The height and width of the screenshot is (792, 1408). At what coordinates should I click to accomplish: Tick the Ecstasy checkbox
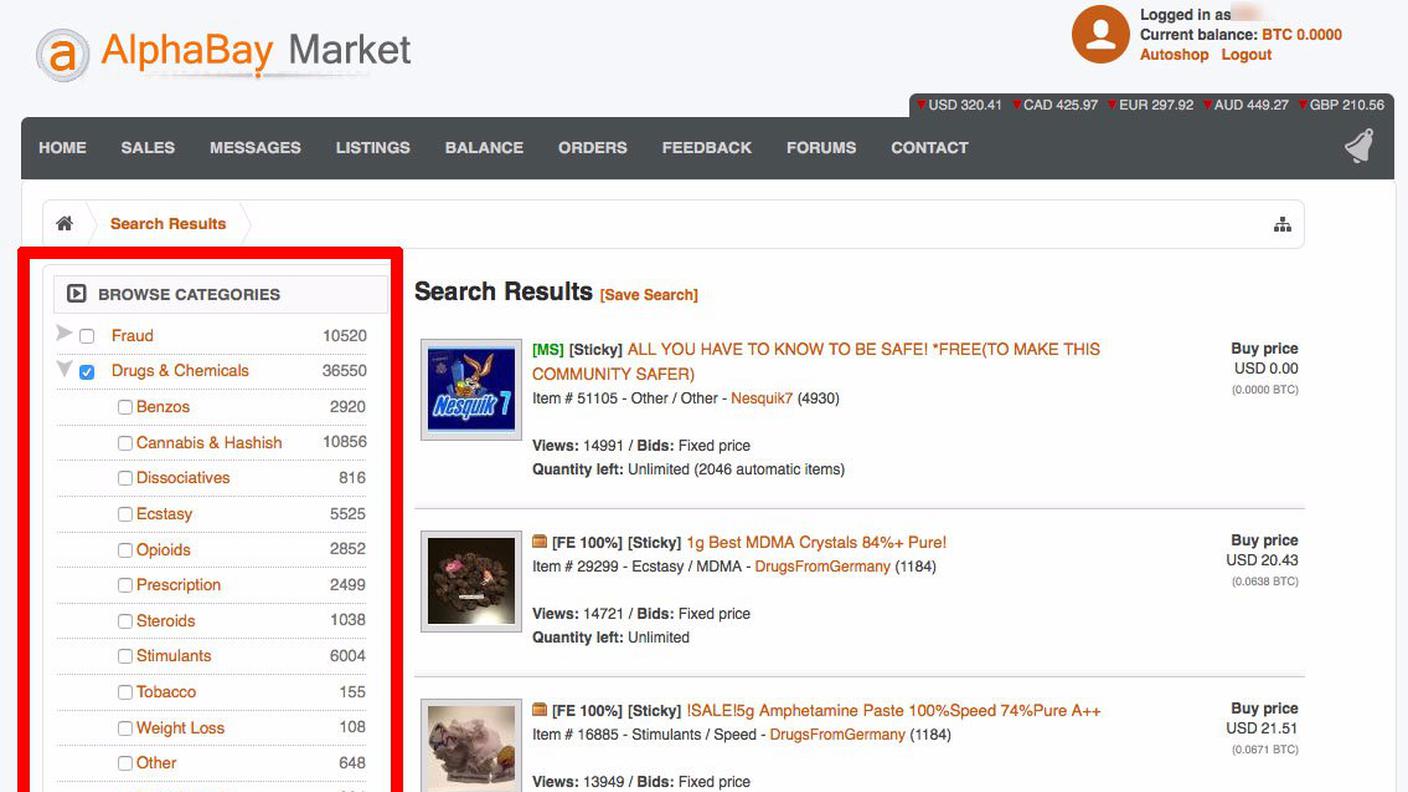point(125,514)
